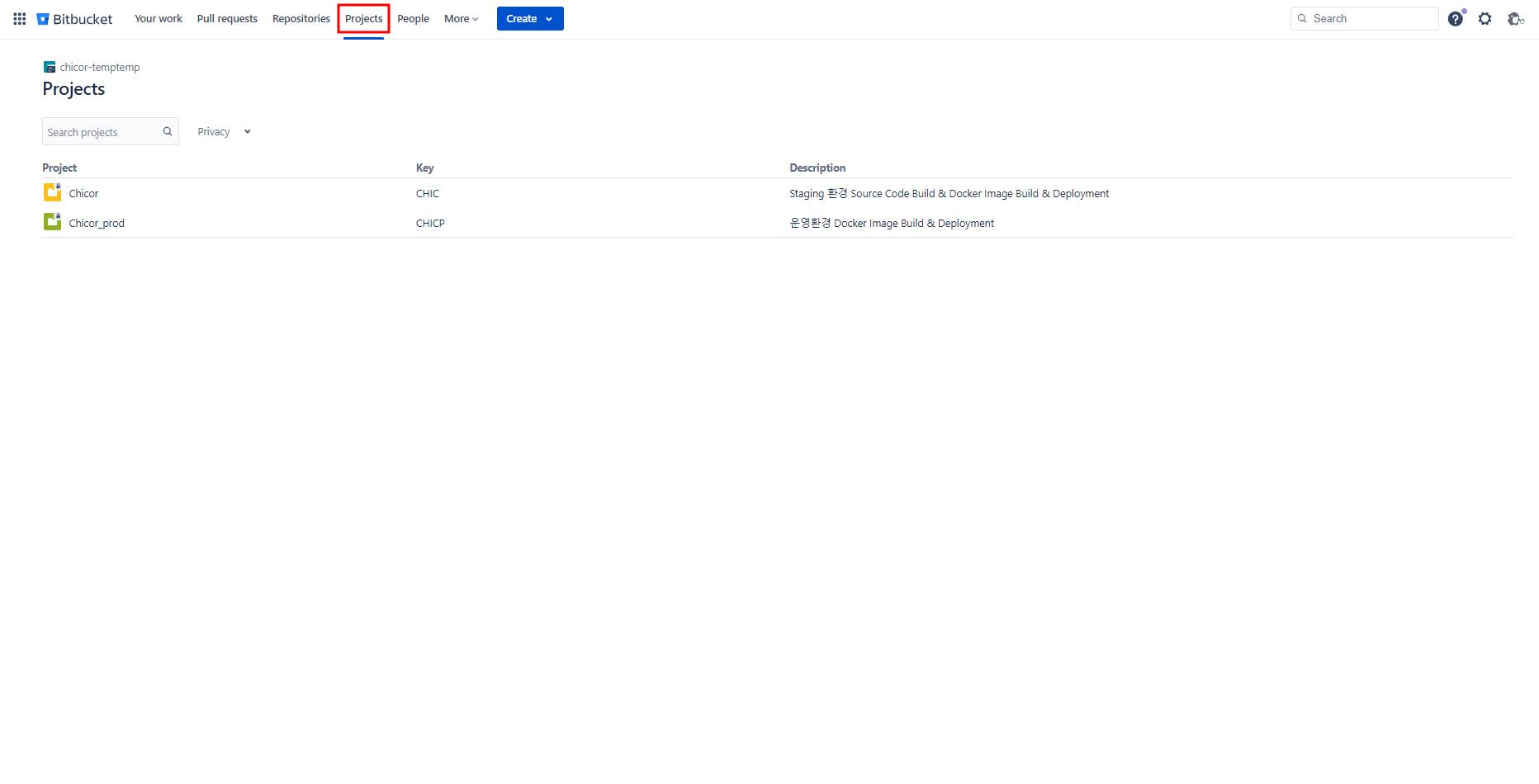Expand the More navigation menu

click(x=461, y=19)
